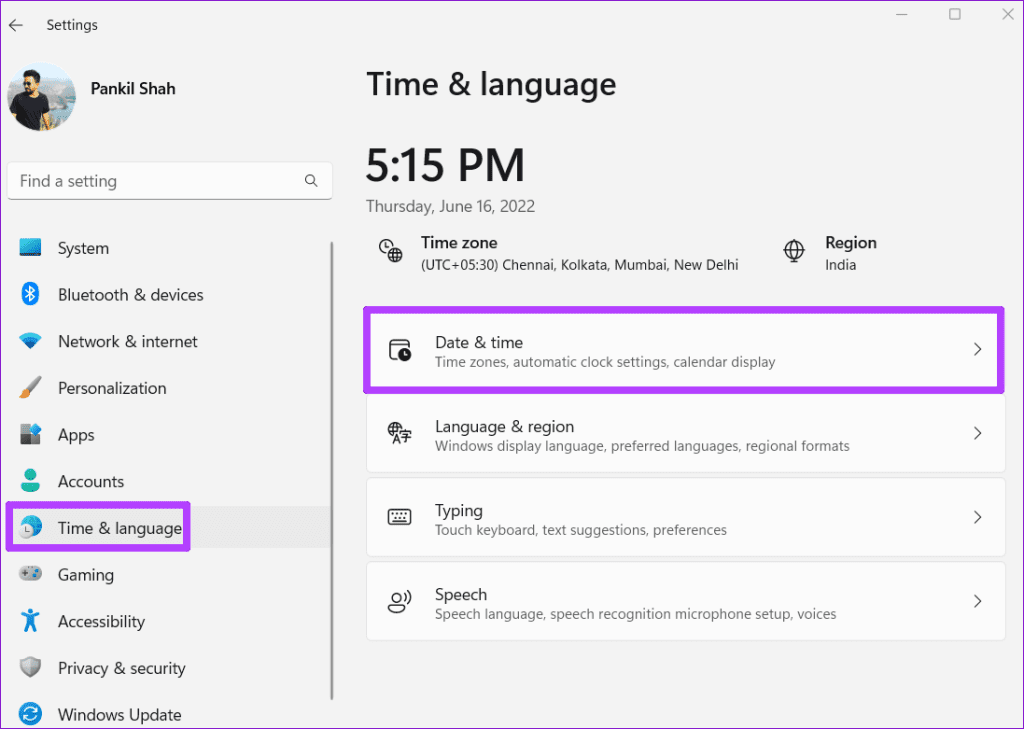Click the Region India shortcut

pos(830,253)
